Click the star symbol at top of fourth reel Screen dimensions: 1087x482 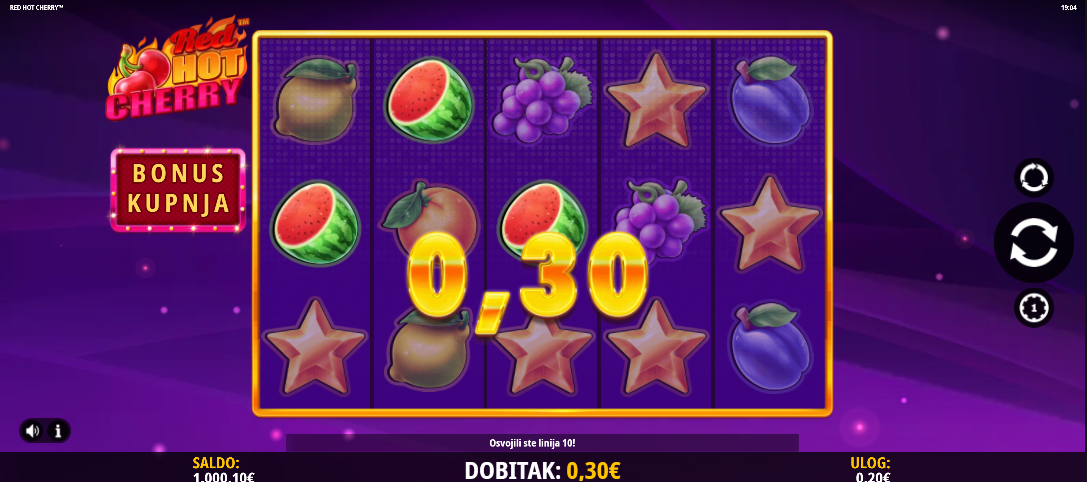point(656,100)
